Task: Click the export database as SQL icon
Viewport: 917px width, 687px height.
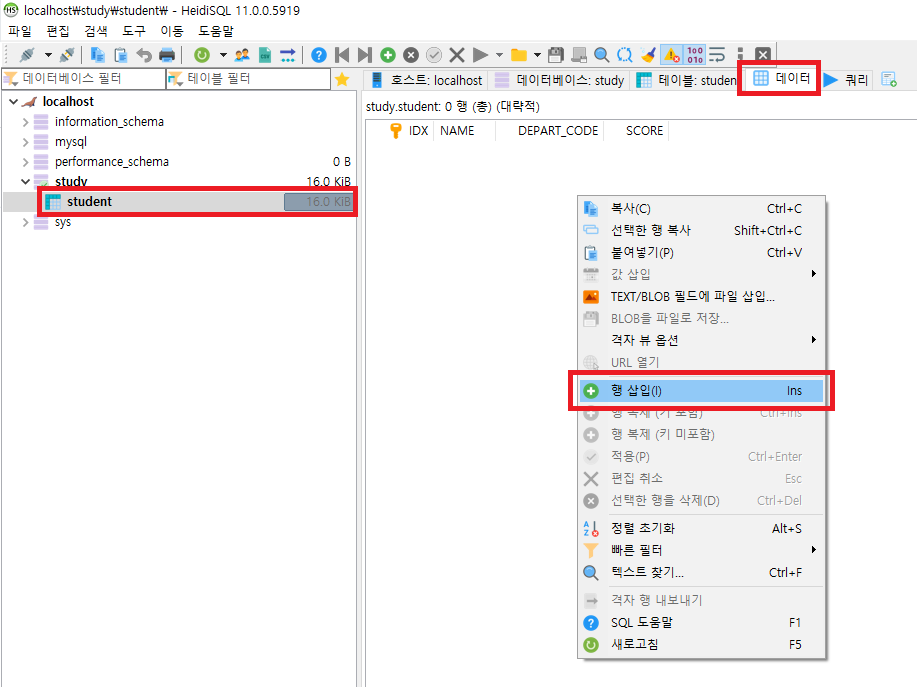Action: click(288, 55)
